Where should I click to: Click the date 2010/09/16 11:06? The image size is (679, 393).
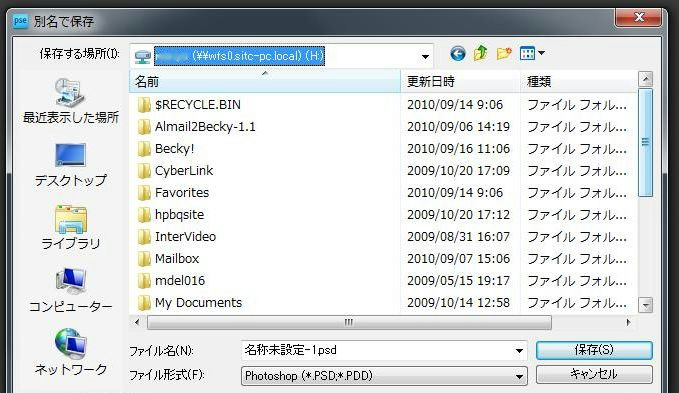tap(458, 149)
